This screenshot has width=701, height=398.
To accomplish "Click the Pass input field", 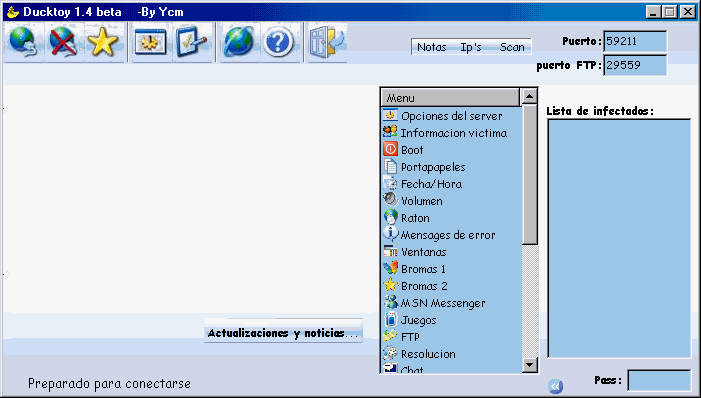I will tap(659, 380).
